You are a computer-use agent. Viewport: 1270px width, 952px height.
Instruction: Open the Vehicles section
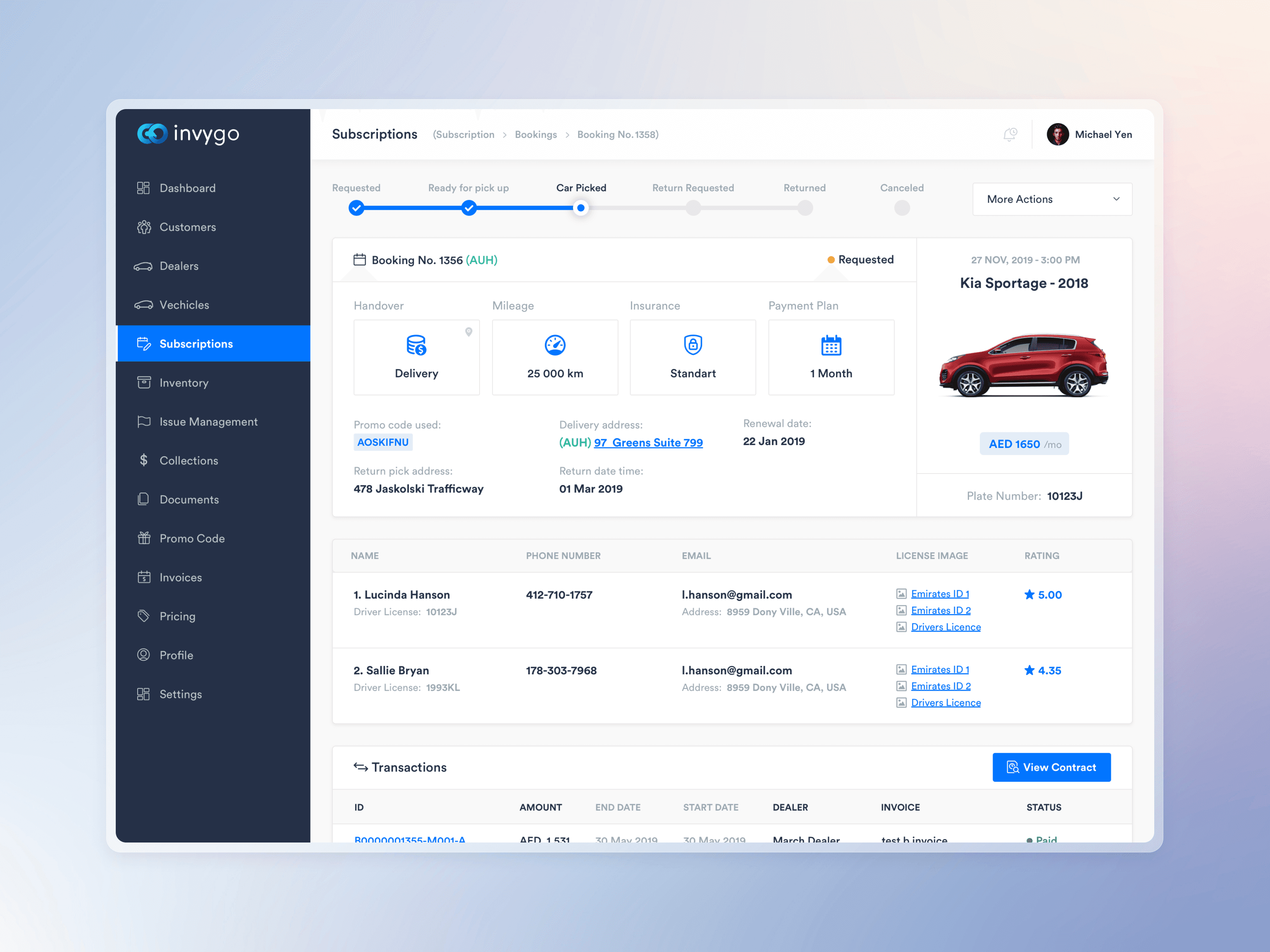tap(184, 305)
